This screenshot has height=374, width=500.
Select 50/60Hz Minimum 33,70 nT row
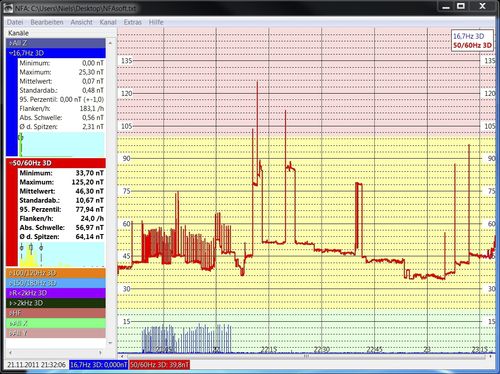point(61,173)
